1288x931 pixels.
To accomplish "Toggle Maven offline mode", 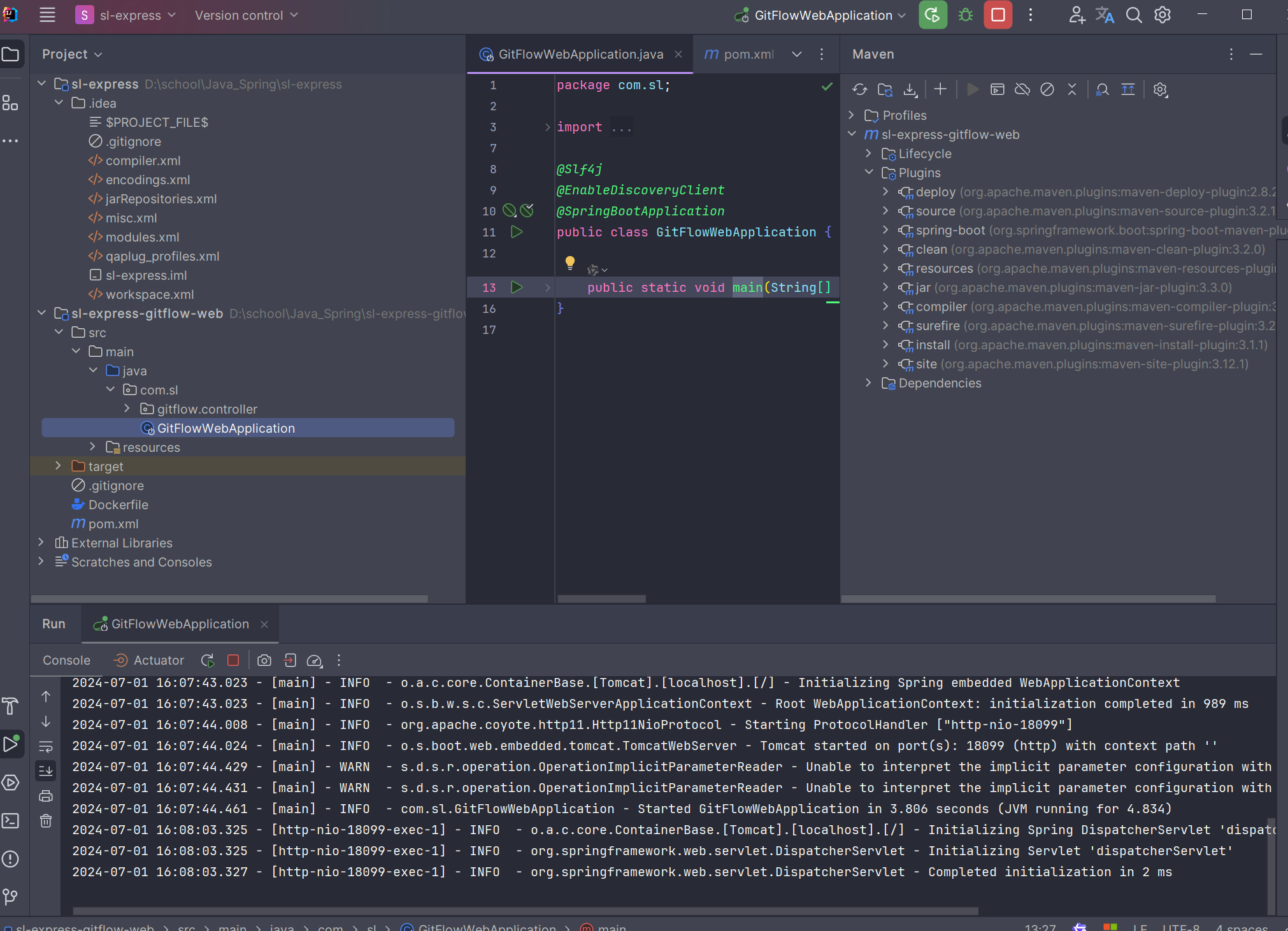I will click(1022, 90).
